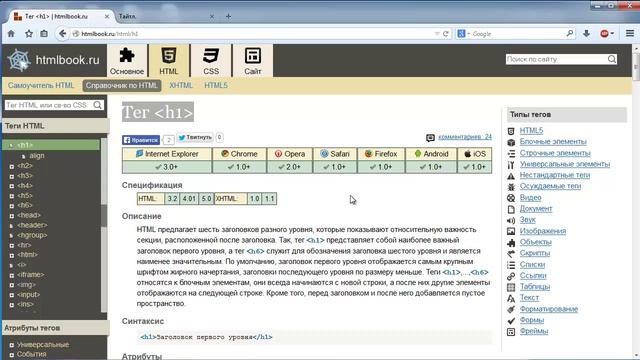This screenshot has width=640, height=360.
Task: Open the Firefox home page button
Action: click(x=11, y=33)
